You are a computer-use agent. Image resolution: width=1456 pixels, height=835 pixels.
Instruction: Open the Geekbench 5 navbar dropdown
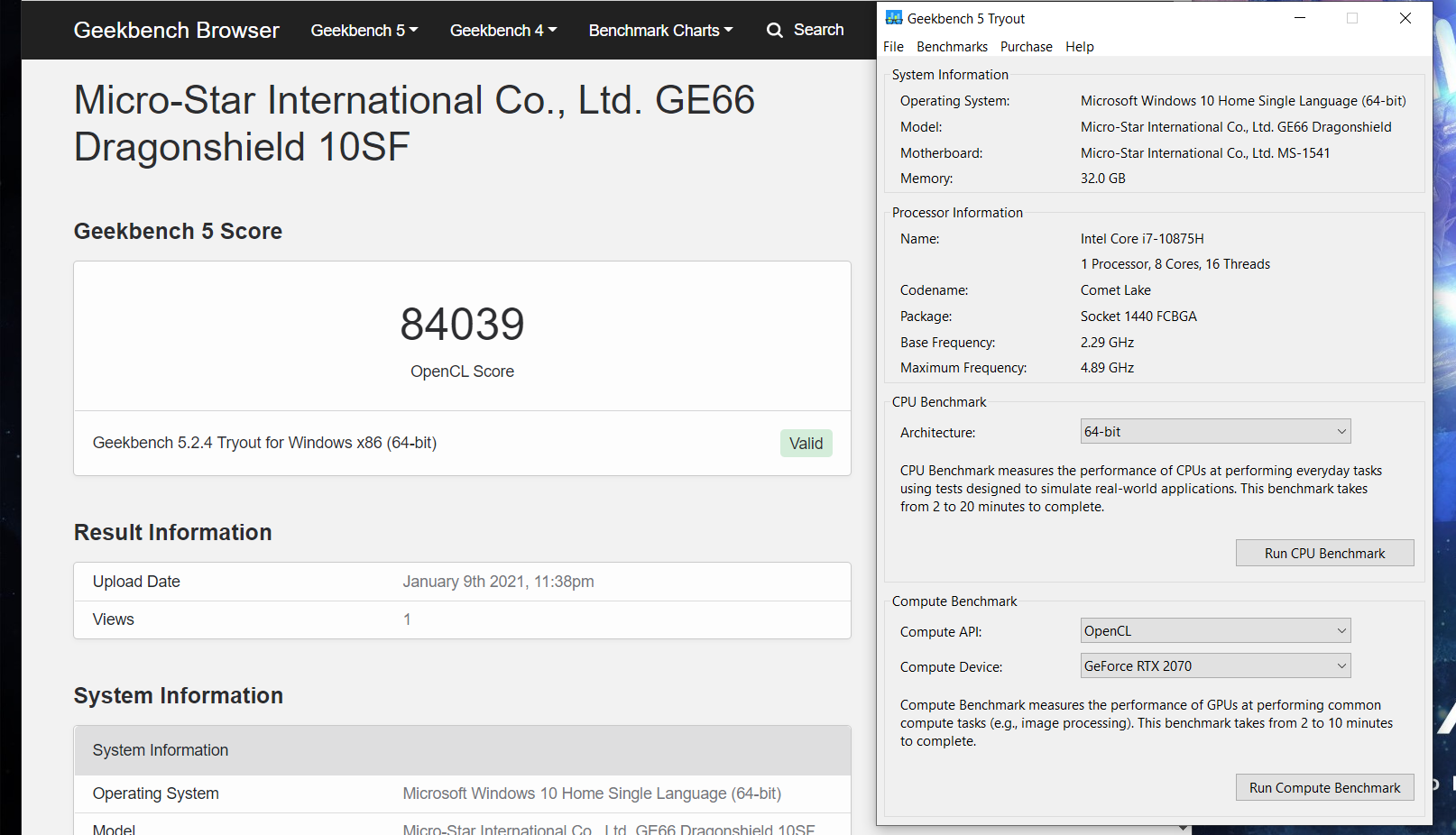coord(364,30)
